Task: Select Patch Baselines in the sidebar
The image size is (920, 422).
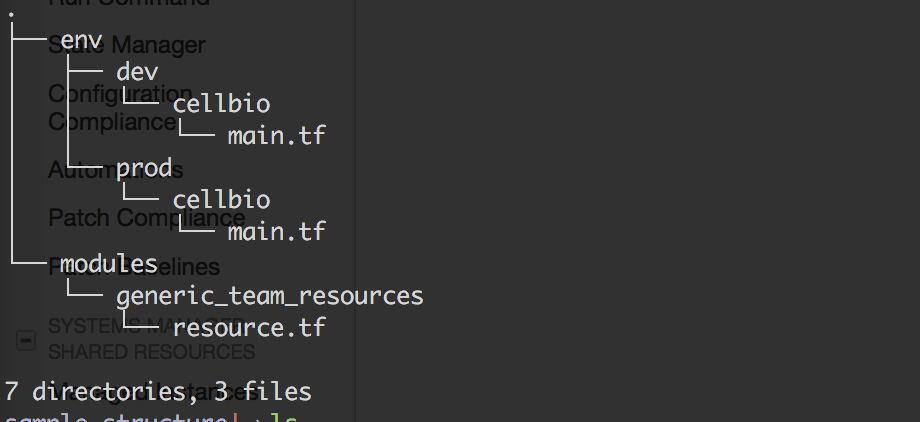Action: pyautogui.click(x=134, y=266)
